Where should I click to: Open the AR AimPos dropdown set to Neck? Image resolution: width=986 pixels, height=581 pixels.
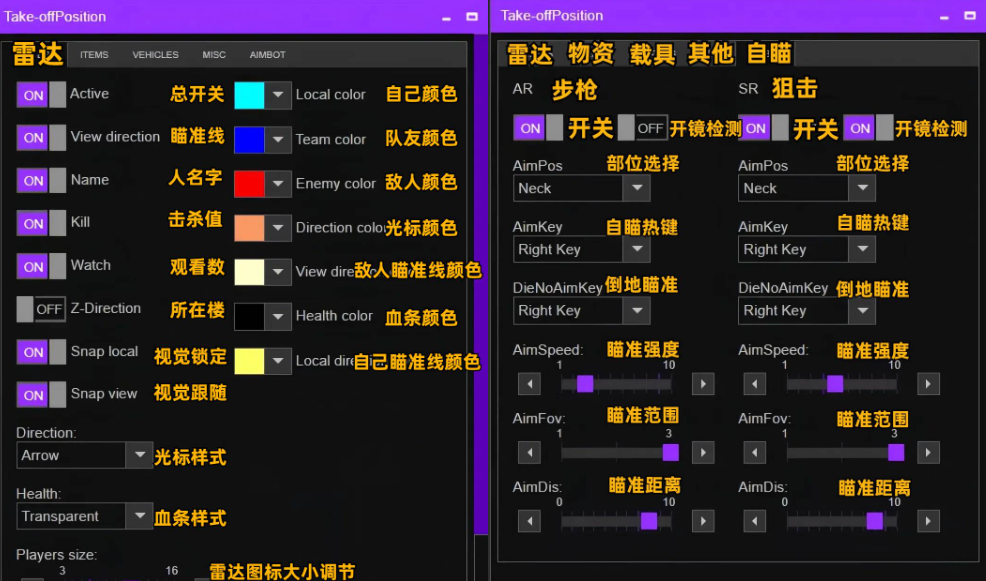pyautogui.click(x=581, y=188)
